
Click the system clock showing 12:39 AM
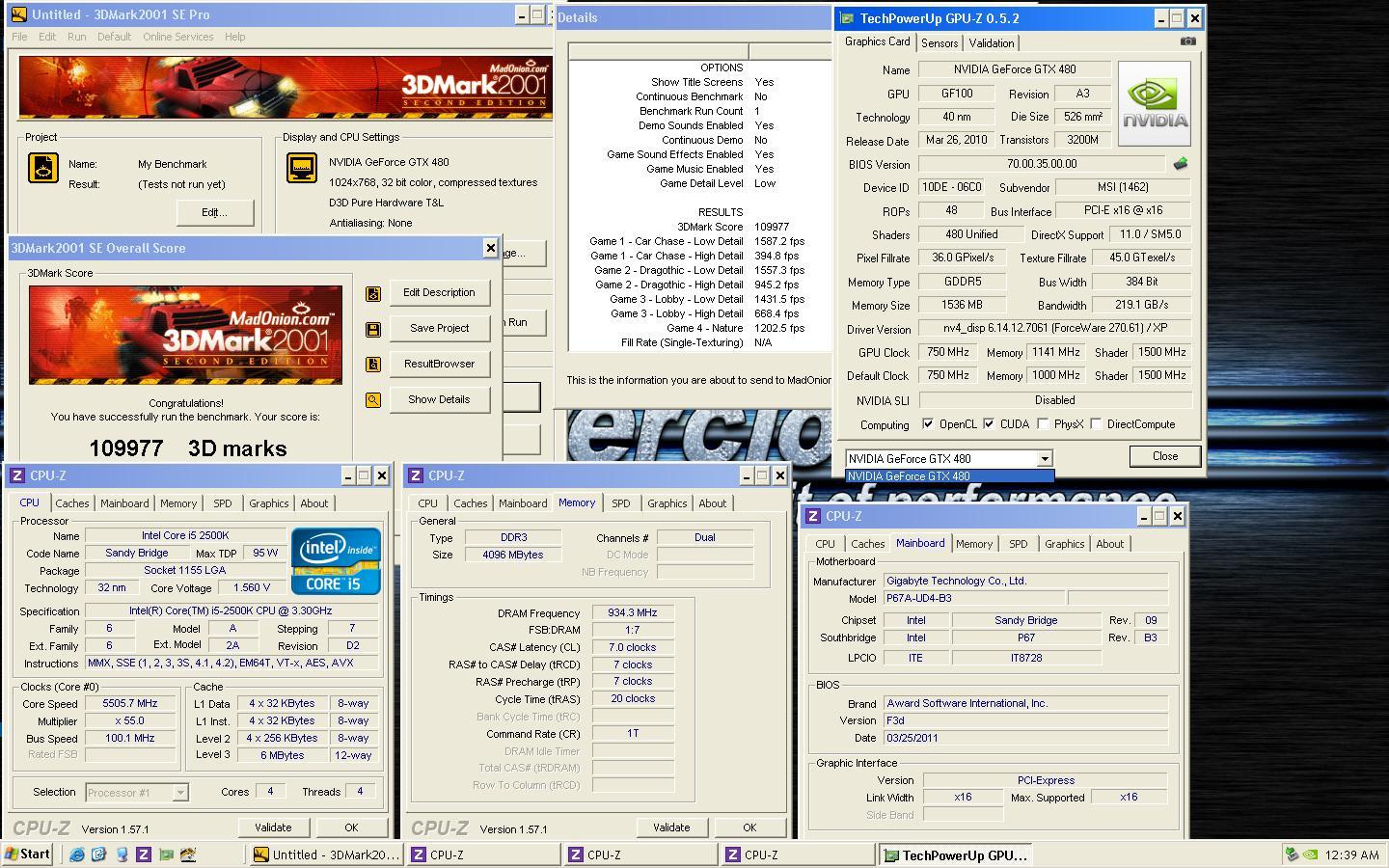1351,854
